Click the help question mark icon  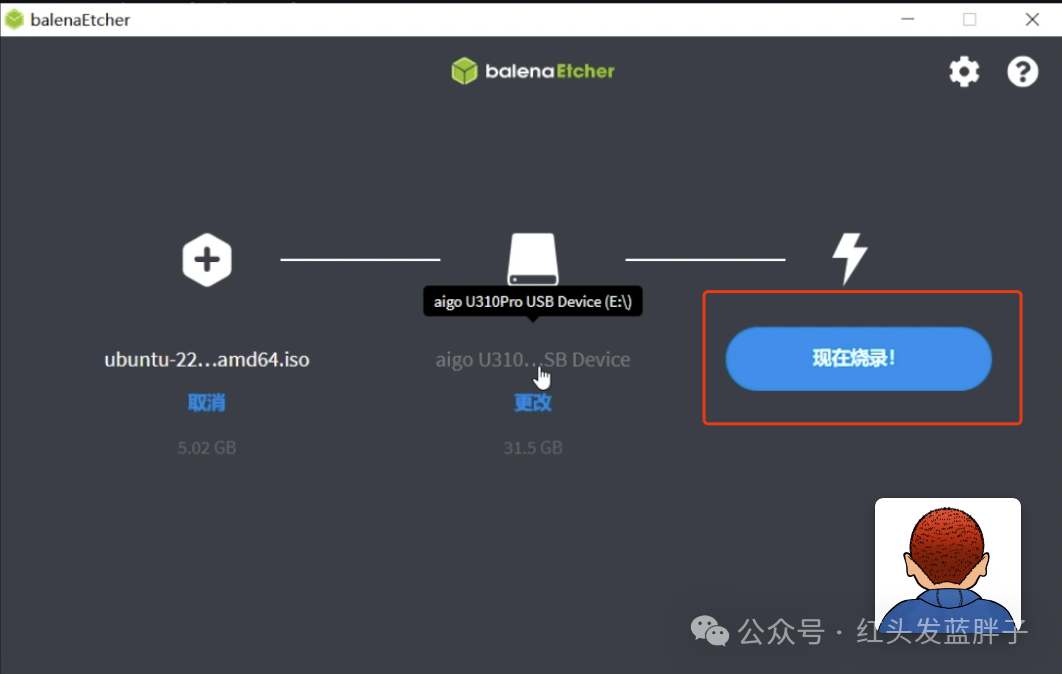pos(1022,71)
